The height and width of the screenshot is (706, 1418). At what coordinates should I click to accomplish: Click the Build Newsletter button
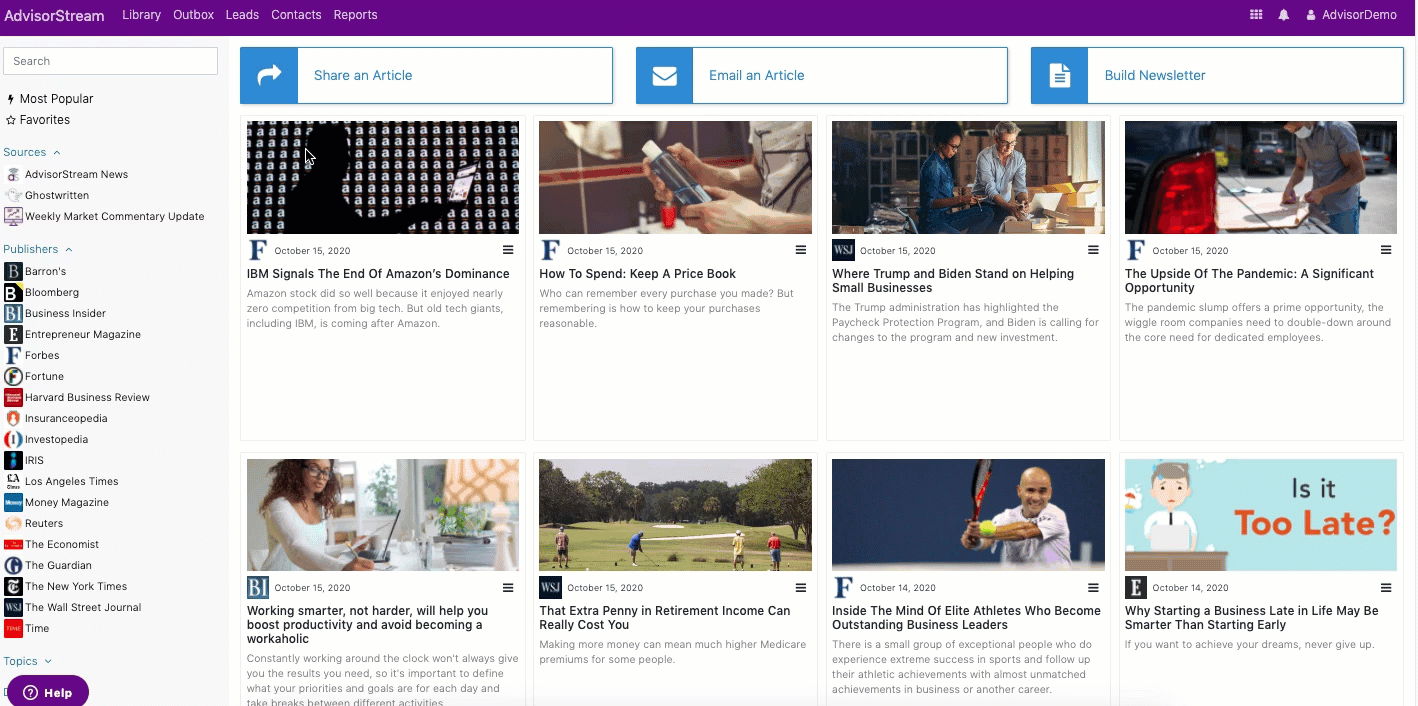[x=1218, y=75]
